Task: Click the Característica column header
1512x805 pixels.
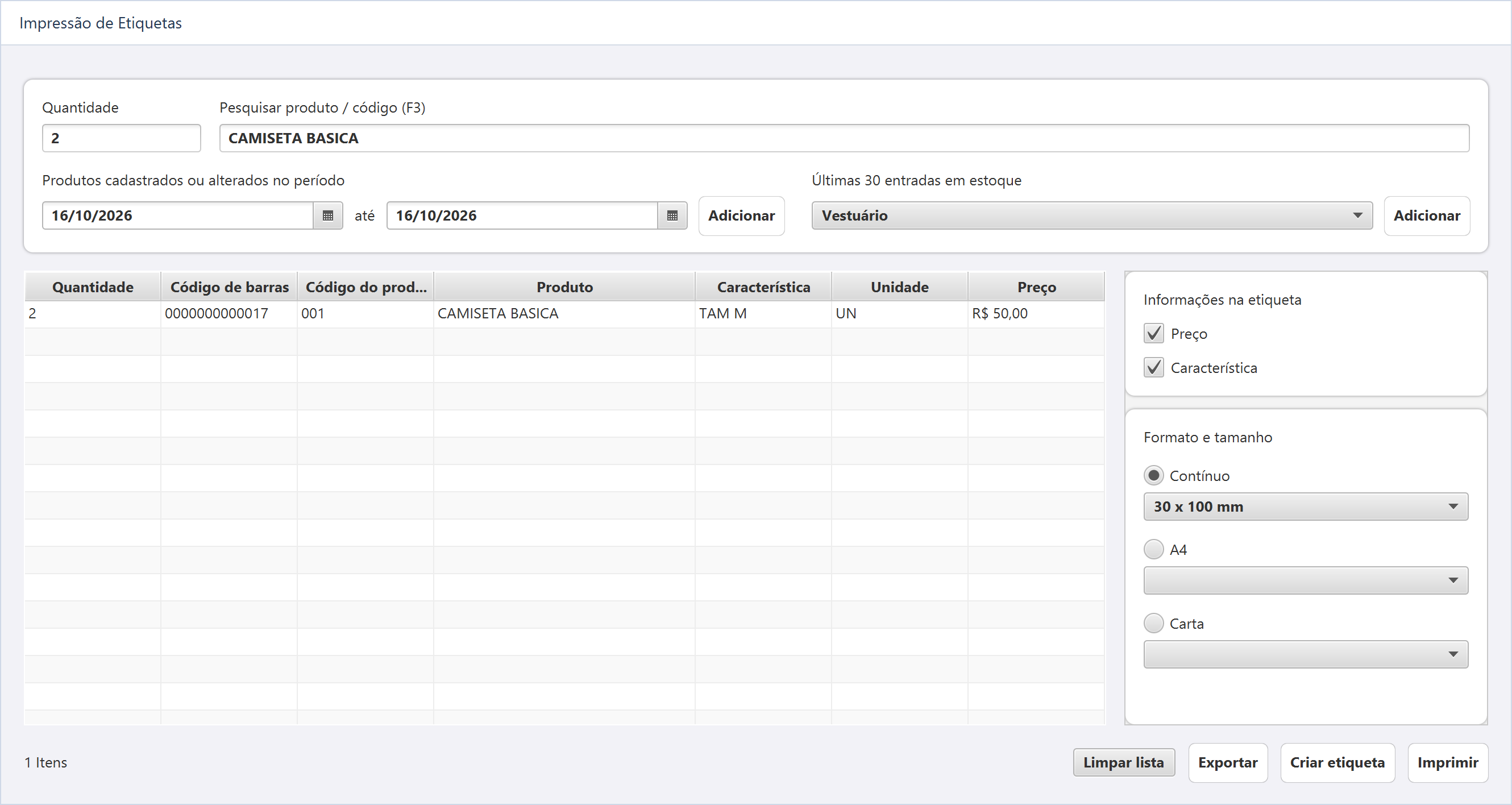Action: coord(763,287)
